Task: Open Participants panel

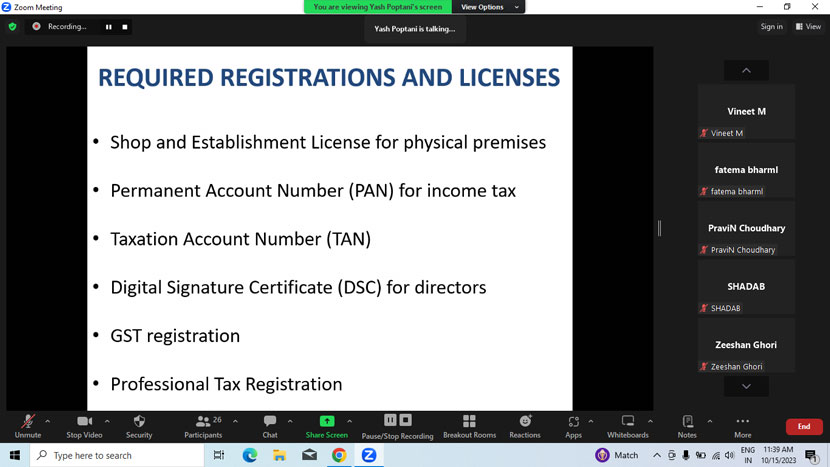Action: (x=203, y=426)
